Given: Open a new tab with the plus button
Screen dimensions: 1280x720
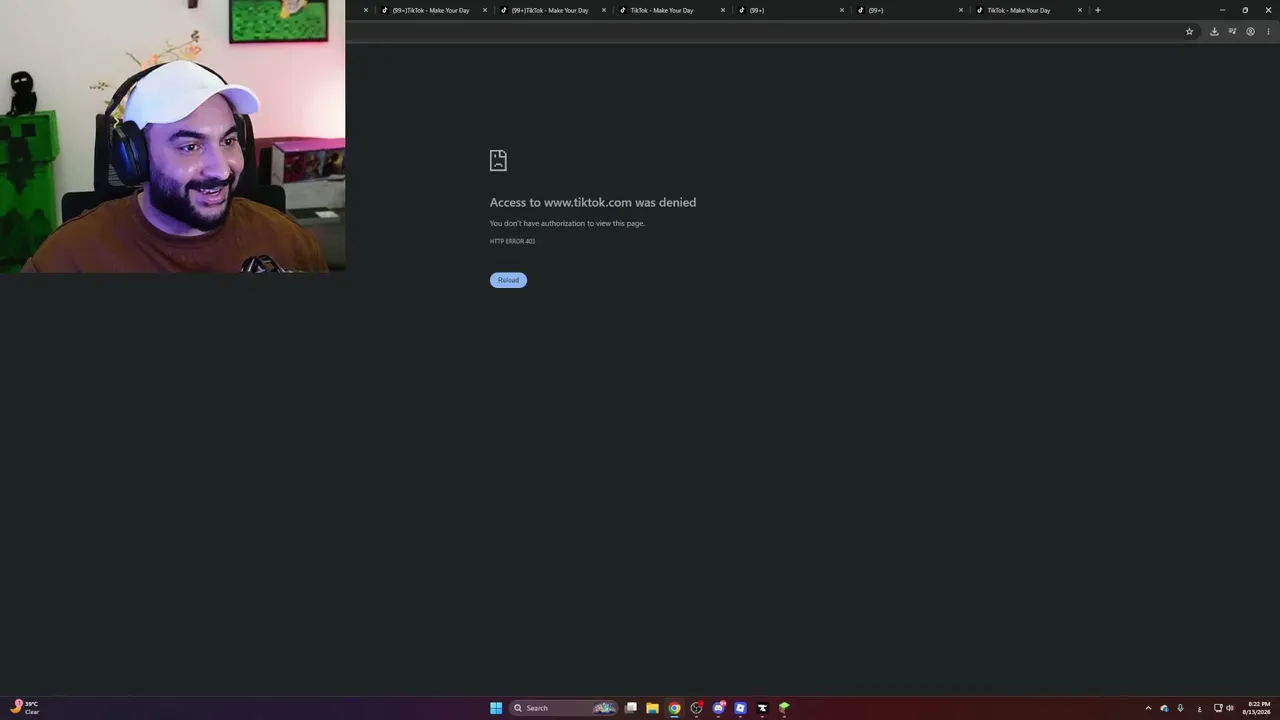Looking at the screenshot, I should 1097,10.
